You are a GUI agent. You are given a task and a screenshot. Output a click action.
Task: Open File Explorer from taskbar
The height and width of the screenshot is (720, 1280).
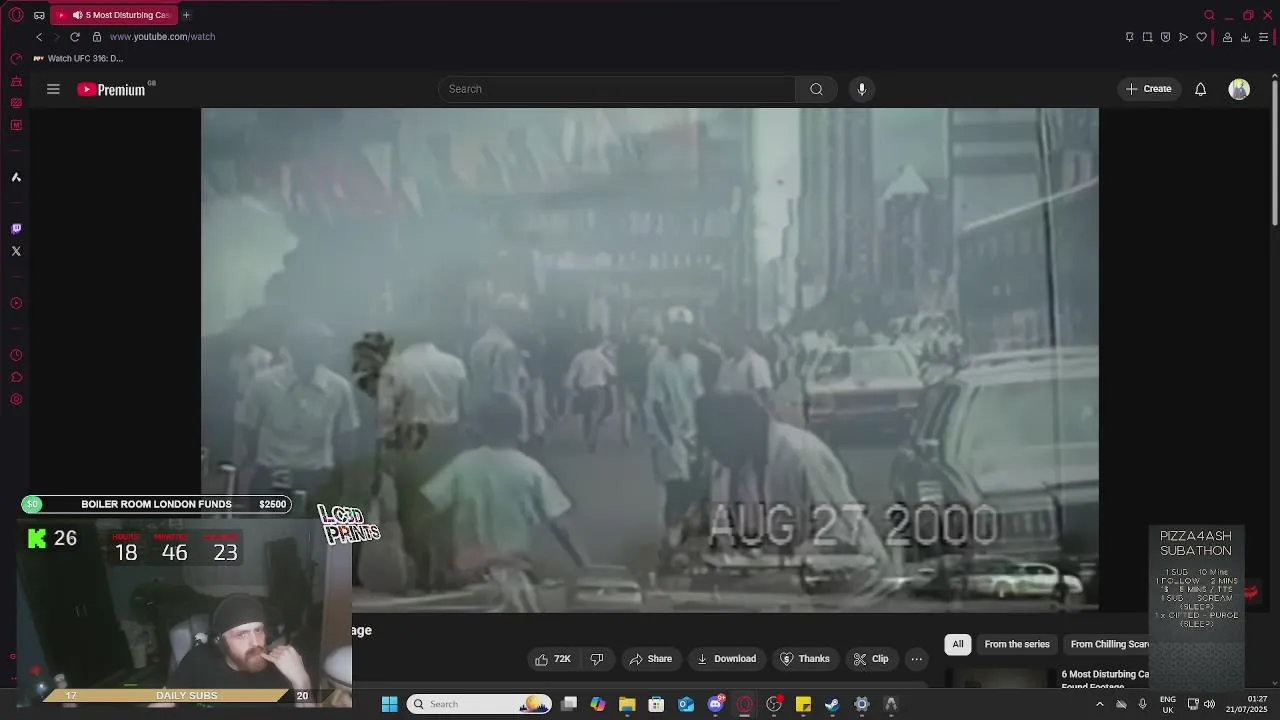point(627,704)
